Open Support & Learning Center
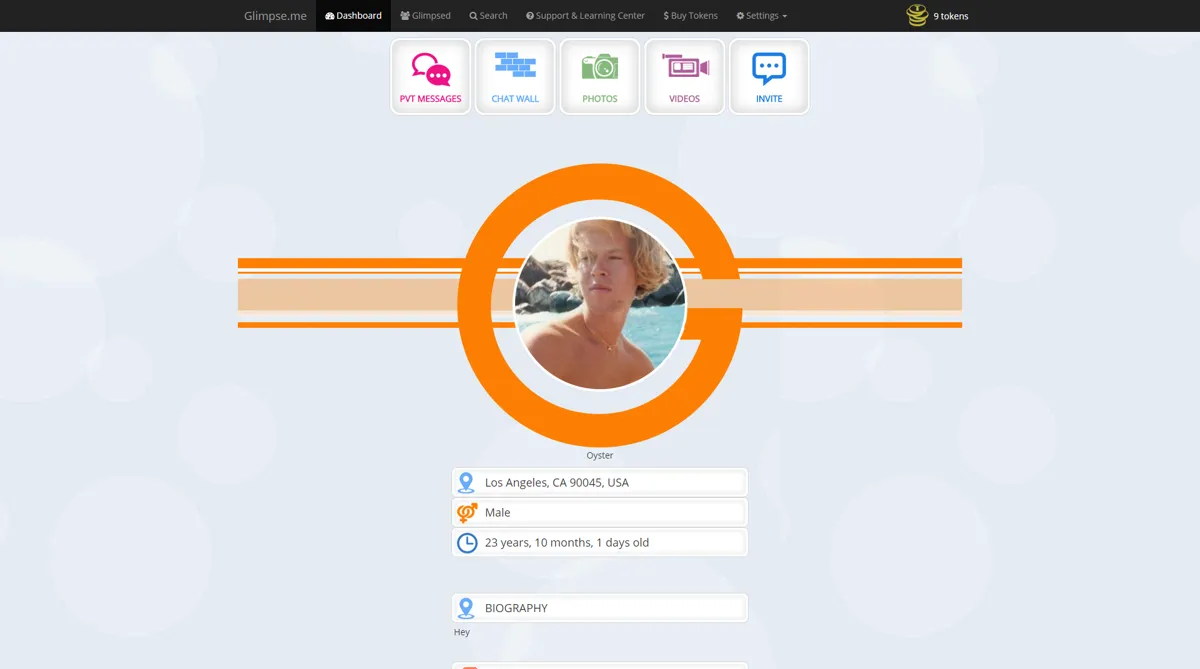Image resolution: width=1200 pixels, height=669 pixels. 585,16
